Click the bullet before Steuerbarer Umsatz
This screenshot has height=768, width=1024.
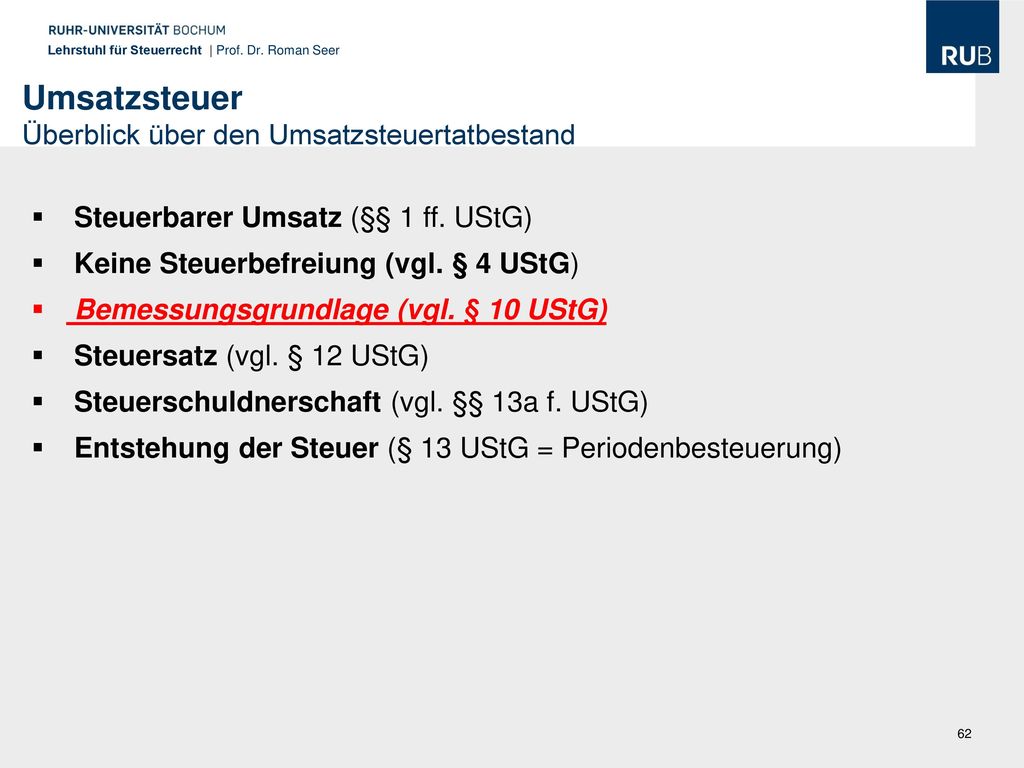38,217
